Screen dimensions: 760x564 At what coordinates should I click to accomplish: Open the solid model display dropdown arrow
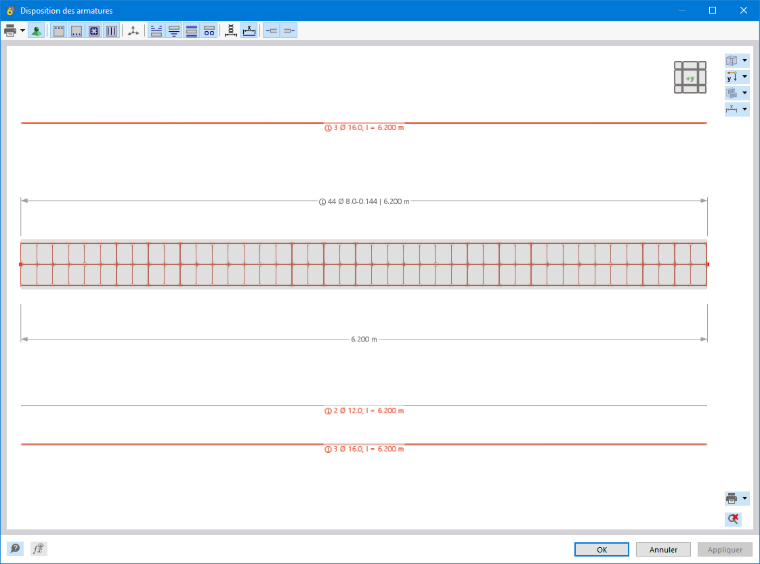(x=744, y=93)
